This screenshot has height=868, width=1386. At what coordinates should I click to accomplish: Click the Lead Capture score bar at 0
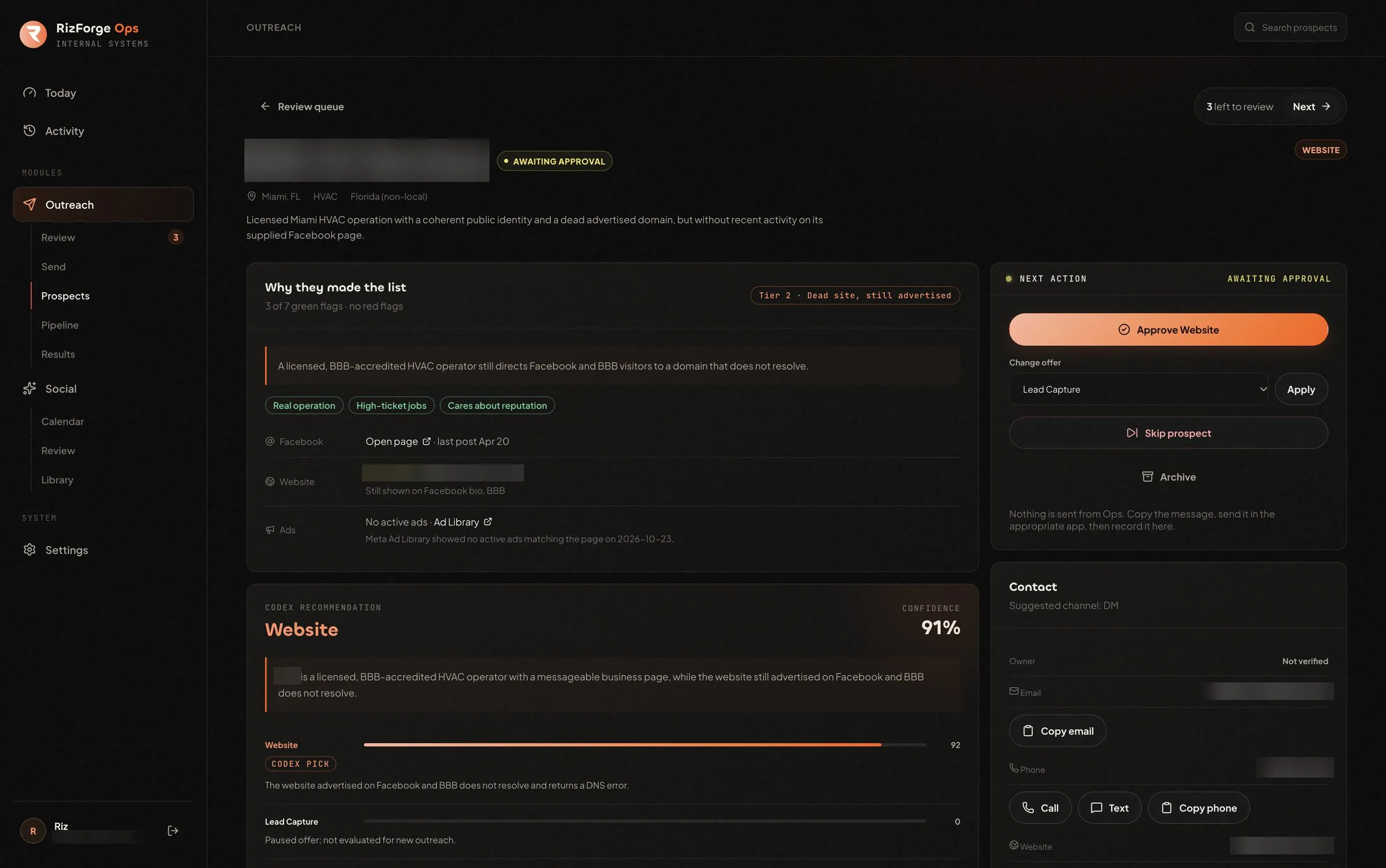click(644, 821)
